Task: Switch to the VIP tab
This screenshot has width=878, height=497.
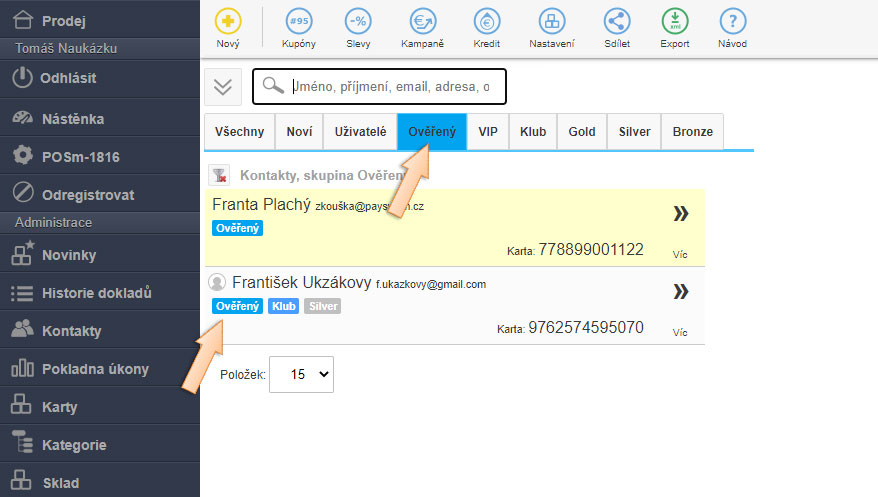Action: 488,132
